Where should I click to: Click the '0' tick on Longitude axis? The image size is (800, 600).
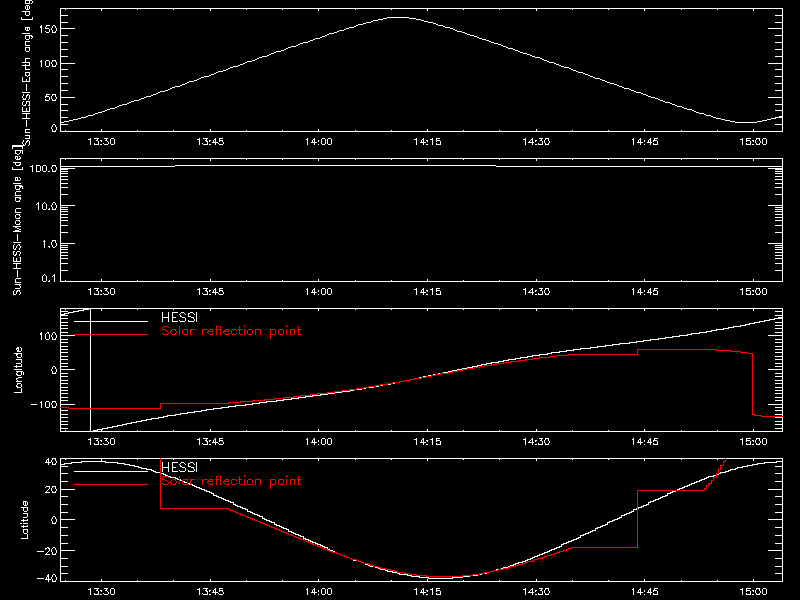pyautogui.click(x=54, y=370)
